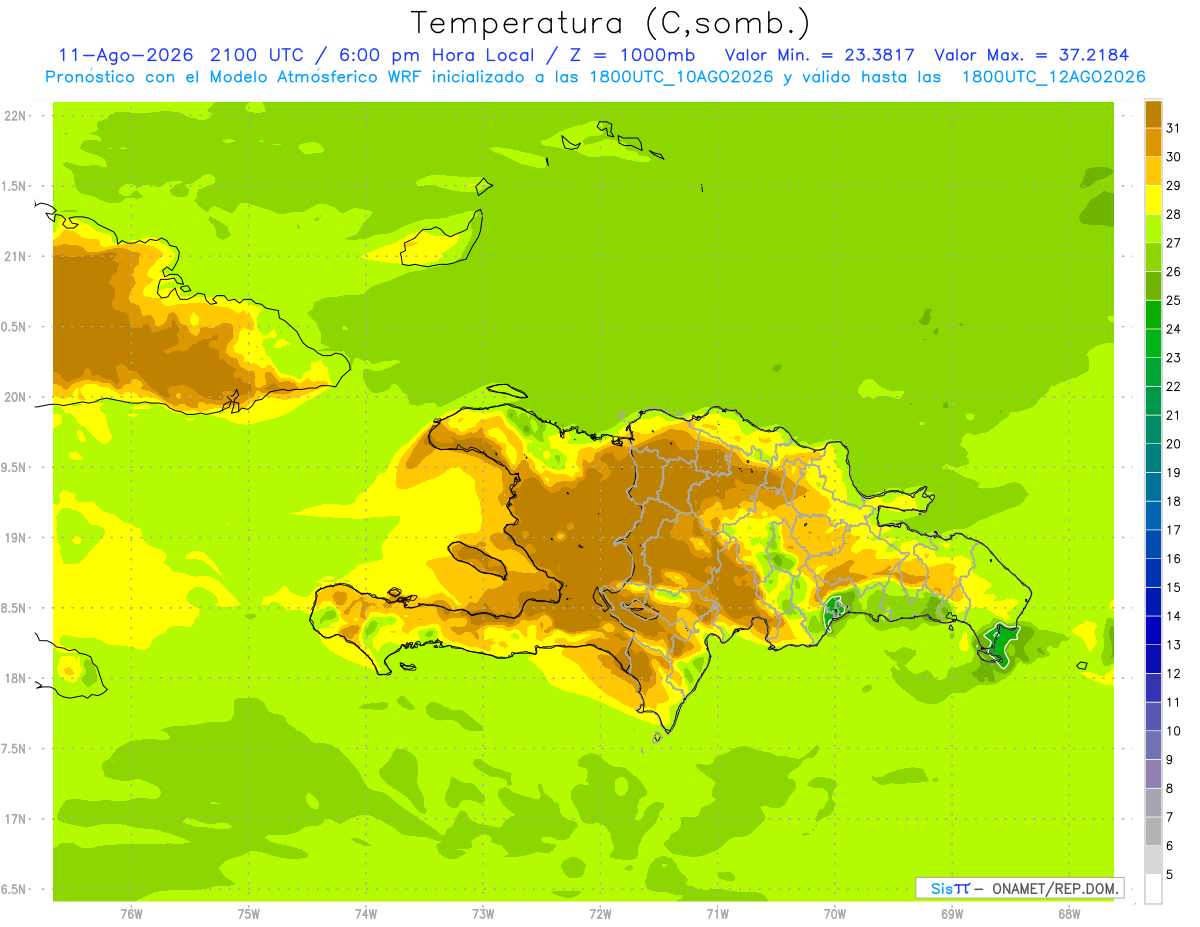The width and height of the screenshot is (1200, 927).
Task: Click the legend swatch between 30 and 31
Action: click(1153, 142)
